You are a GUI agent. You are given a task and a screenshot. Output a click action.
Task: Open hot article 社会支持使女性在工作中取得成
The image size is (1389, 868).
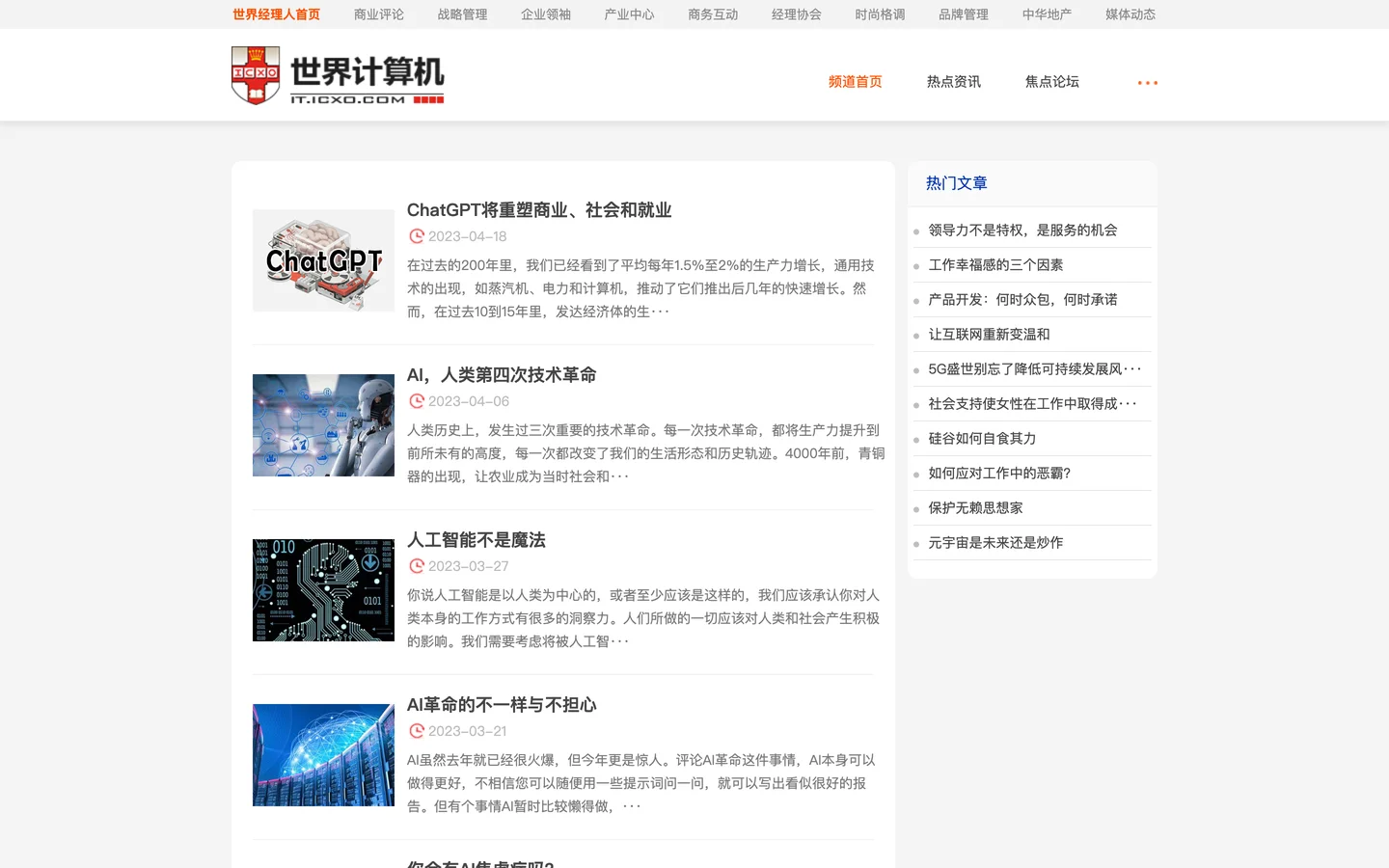click(1033, 404)
